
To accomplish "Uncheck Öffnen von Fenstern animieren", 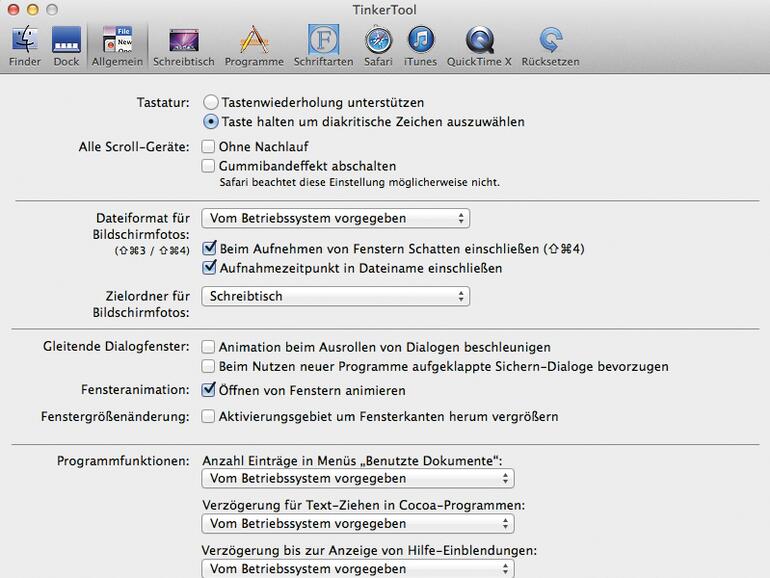I will pos(209,390).
